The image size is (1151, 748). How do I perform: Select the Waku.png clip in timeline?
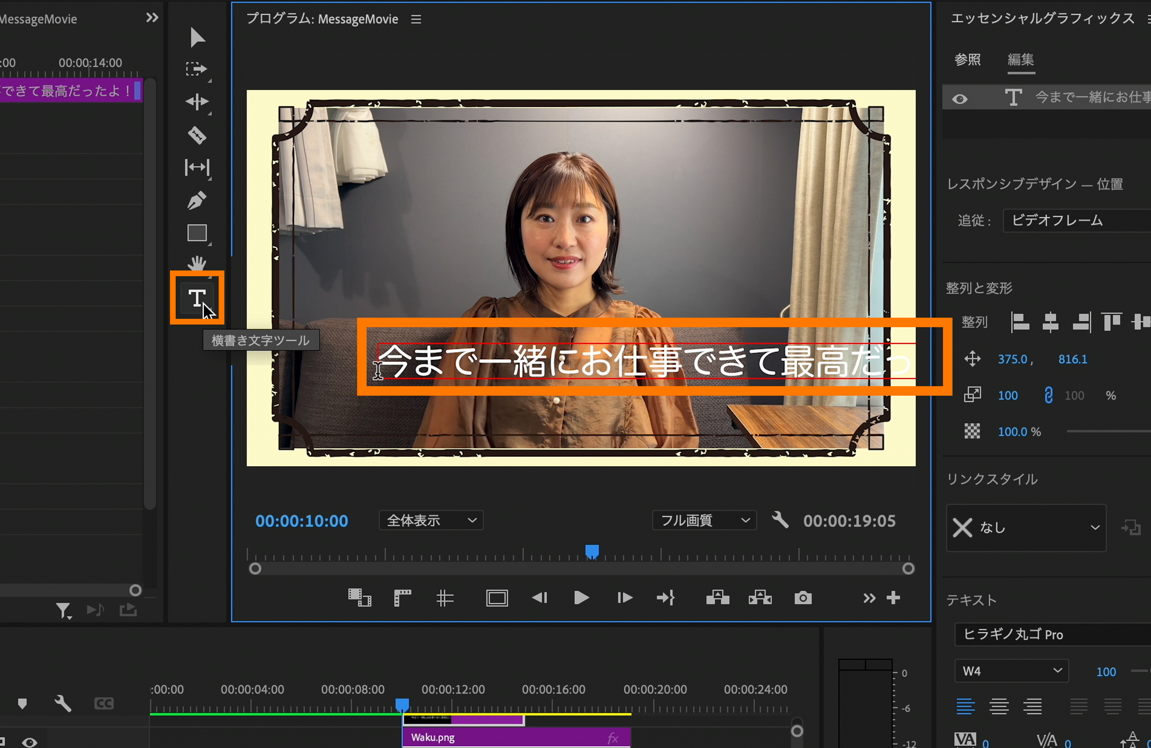[516, 738]
